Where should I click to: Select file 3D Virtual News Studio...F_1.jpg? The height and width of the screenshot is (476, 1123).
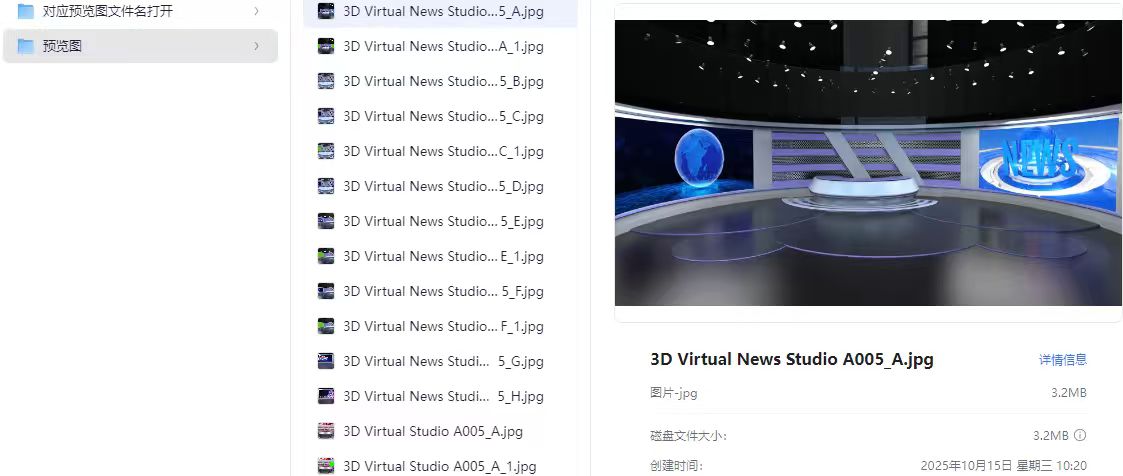pos(440,326)
